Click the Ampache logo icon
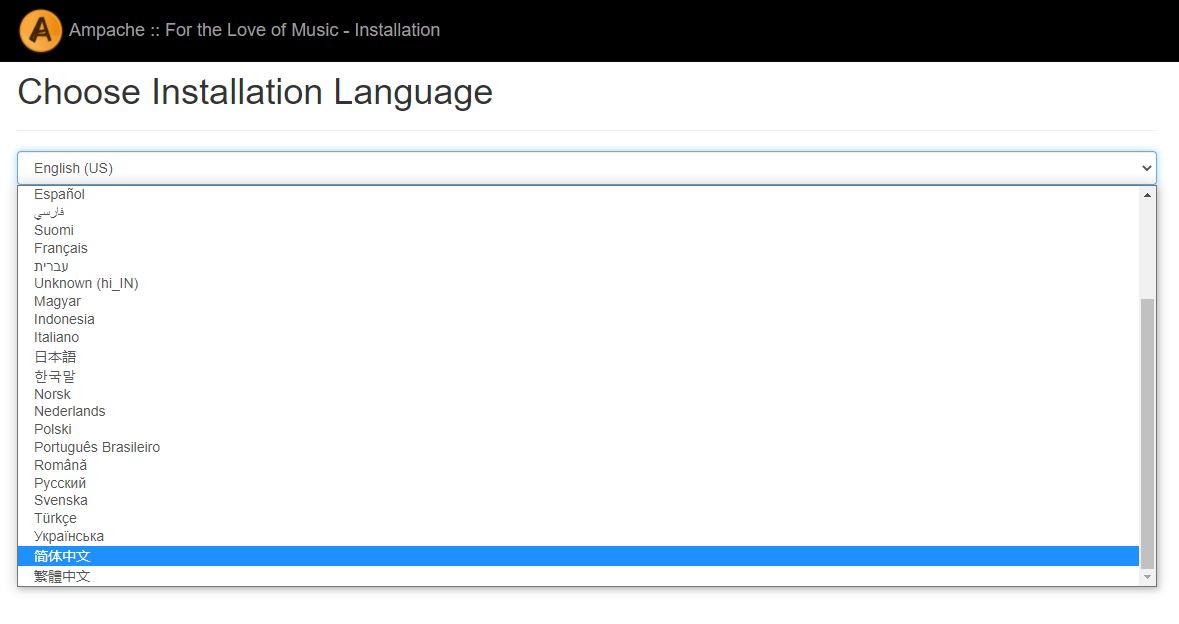This screenshot has height=624, width=1179. pos(41,31)
